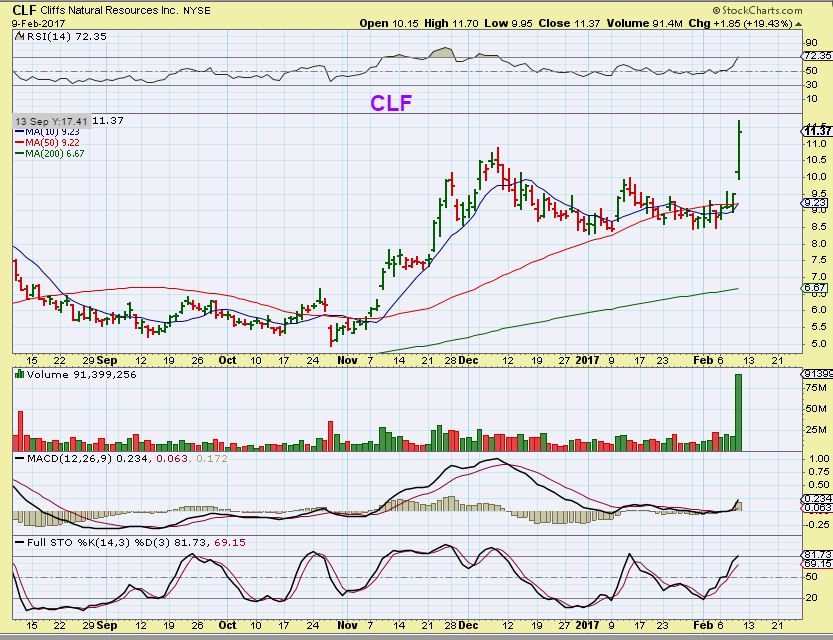This screenshot has width=833, height=640.
Task: Click the RSI(14) 72.35 indicator label
Action: 66,37
